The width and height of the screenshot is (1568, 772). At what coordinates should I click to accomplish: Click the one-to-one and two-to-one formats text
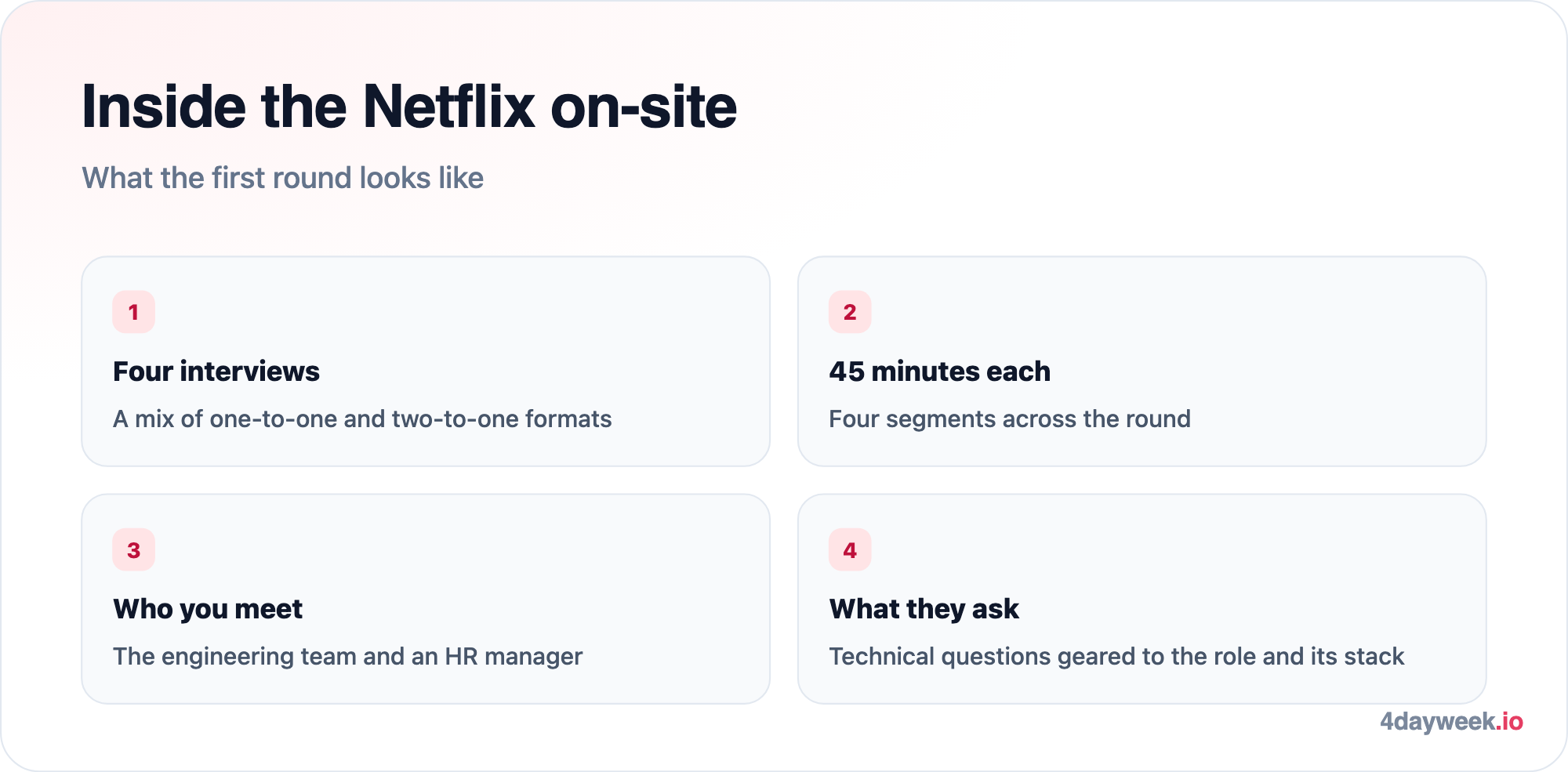(362, 419)
